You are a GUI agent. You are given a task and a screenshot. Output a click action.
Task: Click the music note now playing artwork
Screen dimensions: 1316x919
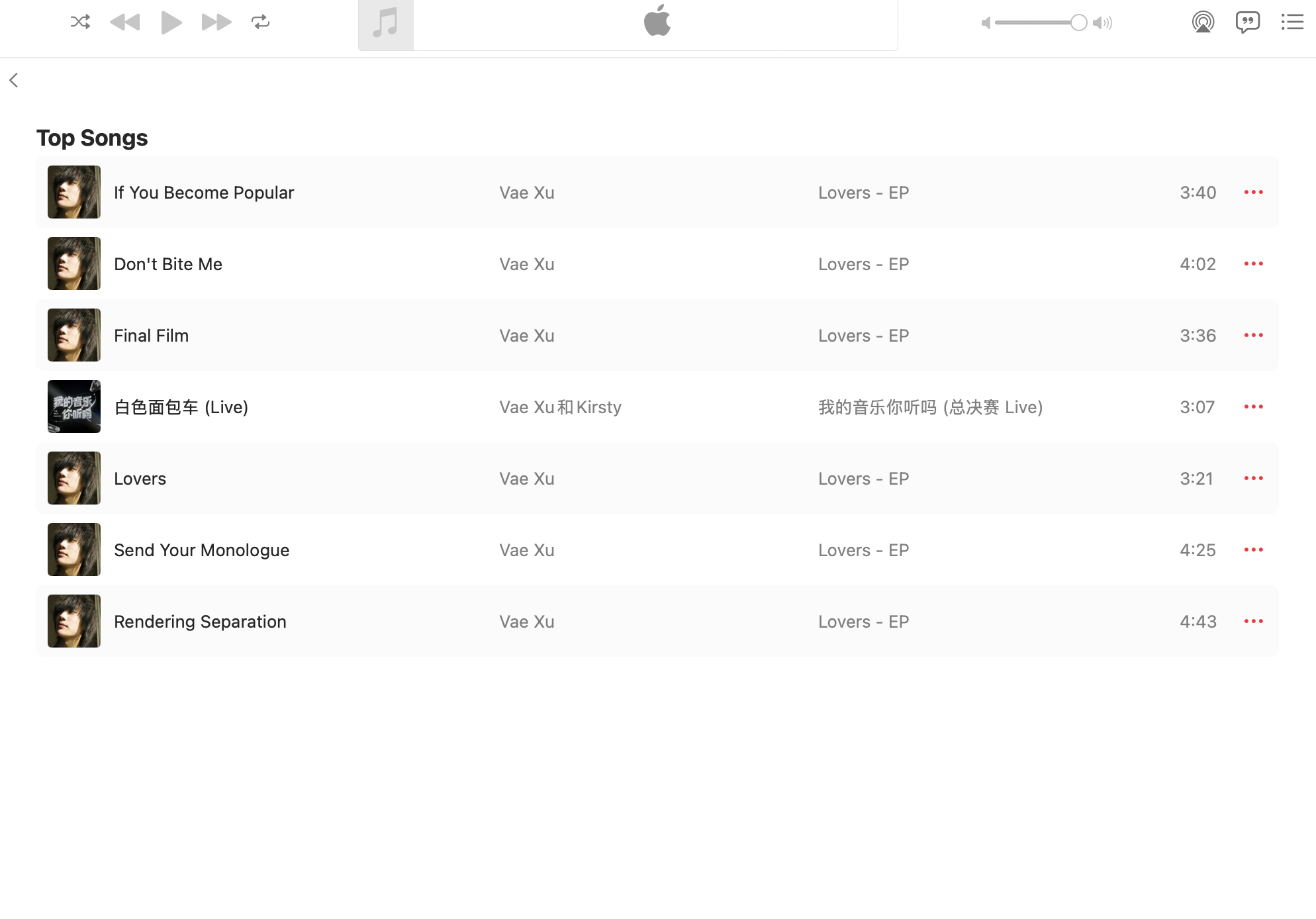[x=385, y=24]
